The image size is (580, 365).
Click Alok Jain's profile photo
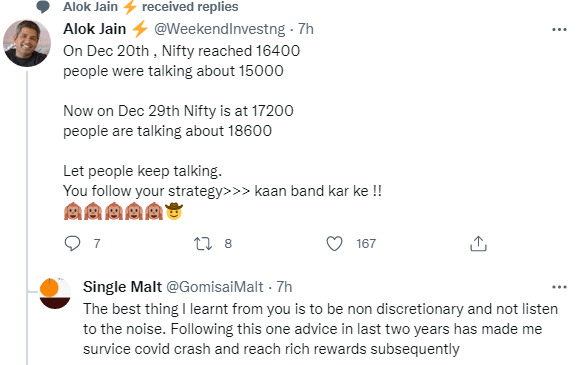coord(27,43)
